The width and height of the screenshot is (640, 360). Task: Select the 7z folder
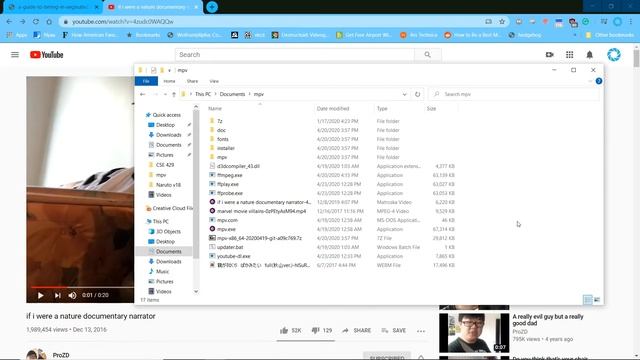(x=220, y=121)
